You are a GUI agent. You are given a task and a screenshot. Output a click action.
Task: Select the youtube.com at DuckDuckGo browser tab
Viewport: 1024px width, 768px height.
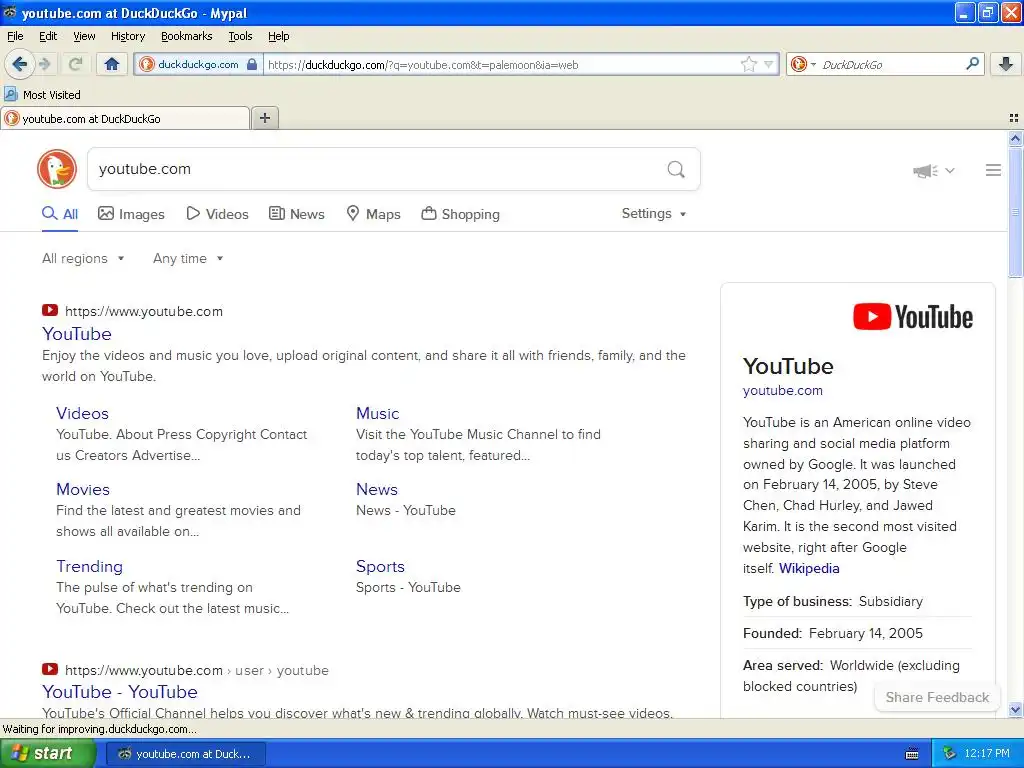click(125, 118)
